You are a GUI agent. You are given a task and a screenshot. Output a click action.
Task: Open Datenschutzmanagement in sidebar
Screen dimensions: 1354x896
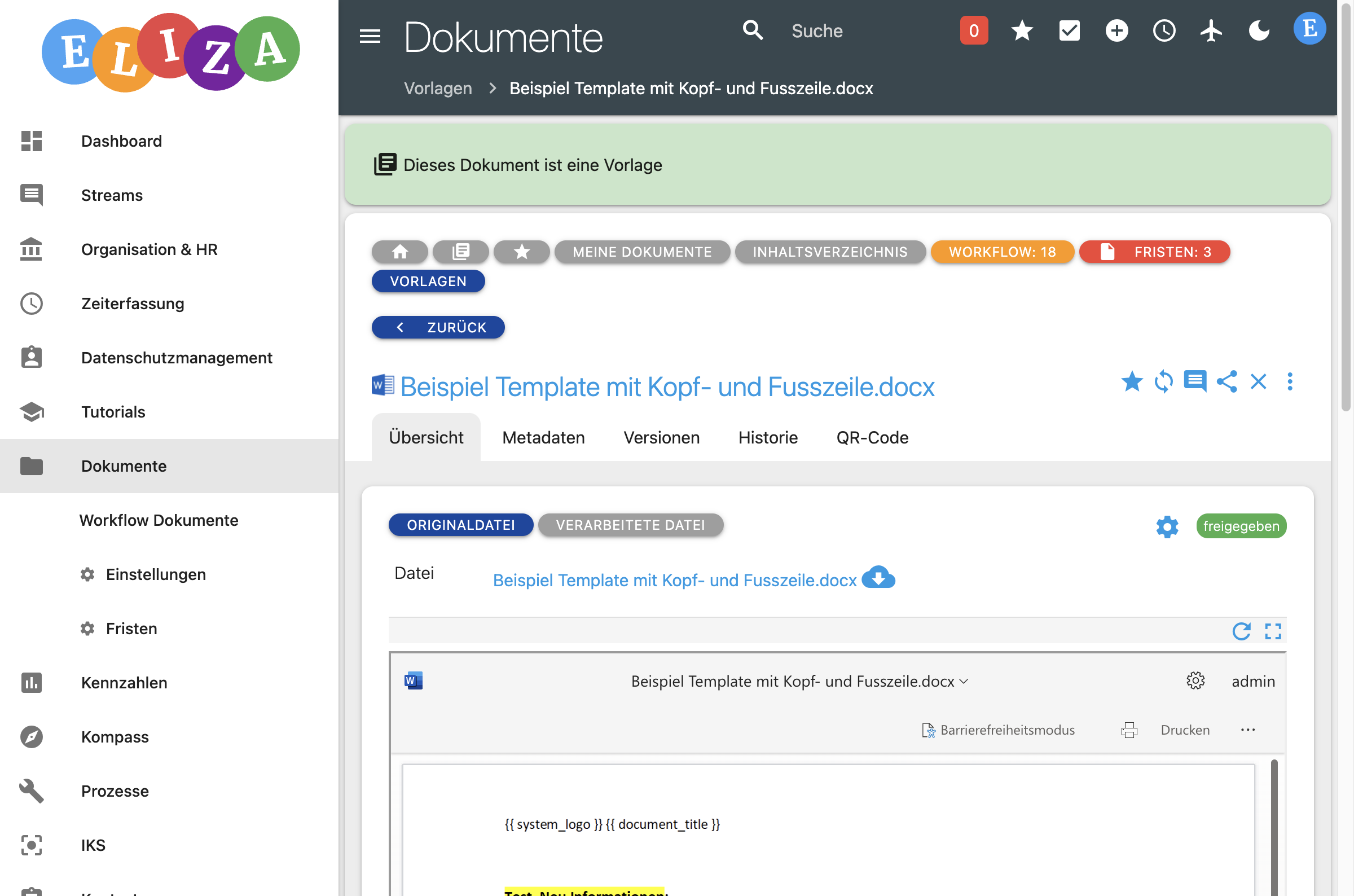(169, 358)
